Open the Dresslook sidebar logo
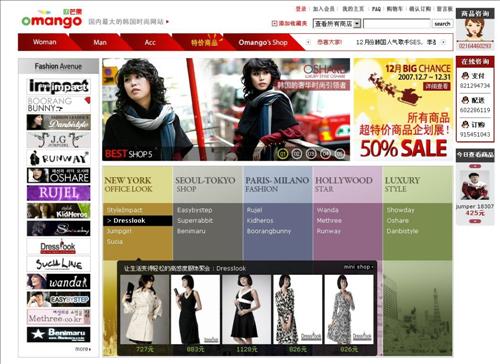 (x=58, y=247)
